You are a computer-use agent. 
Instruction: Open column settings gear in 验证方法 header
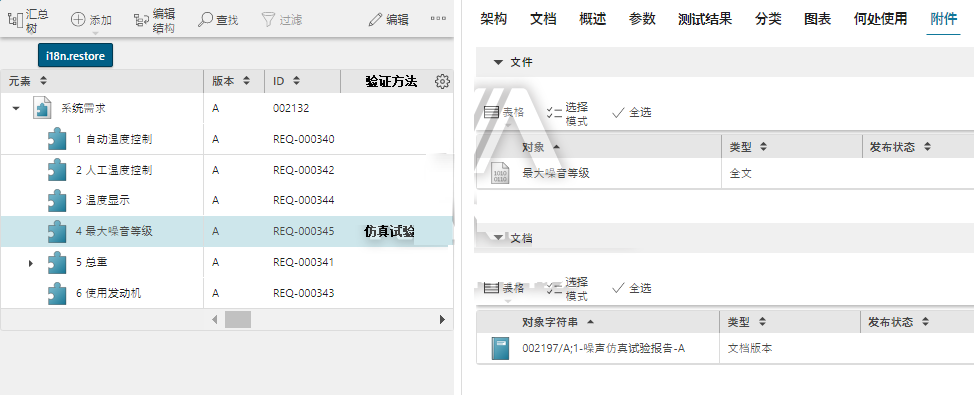(442, 81)
